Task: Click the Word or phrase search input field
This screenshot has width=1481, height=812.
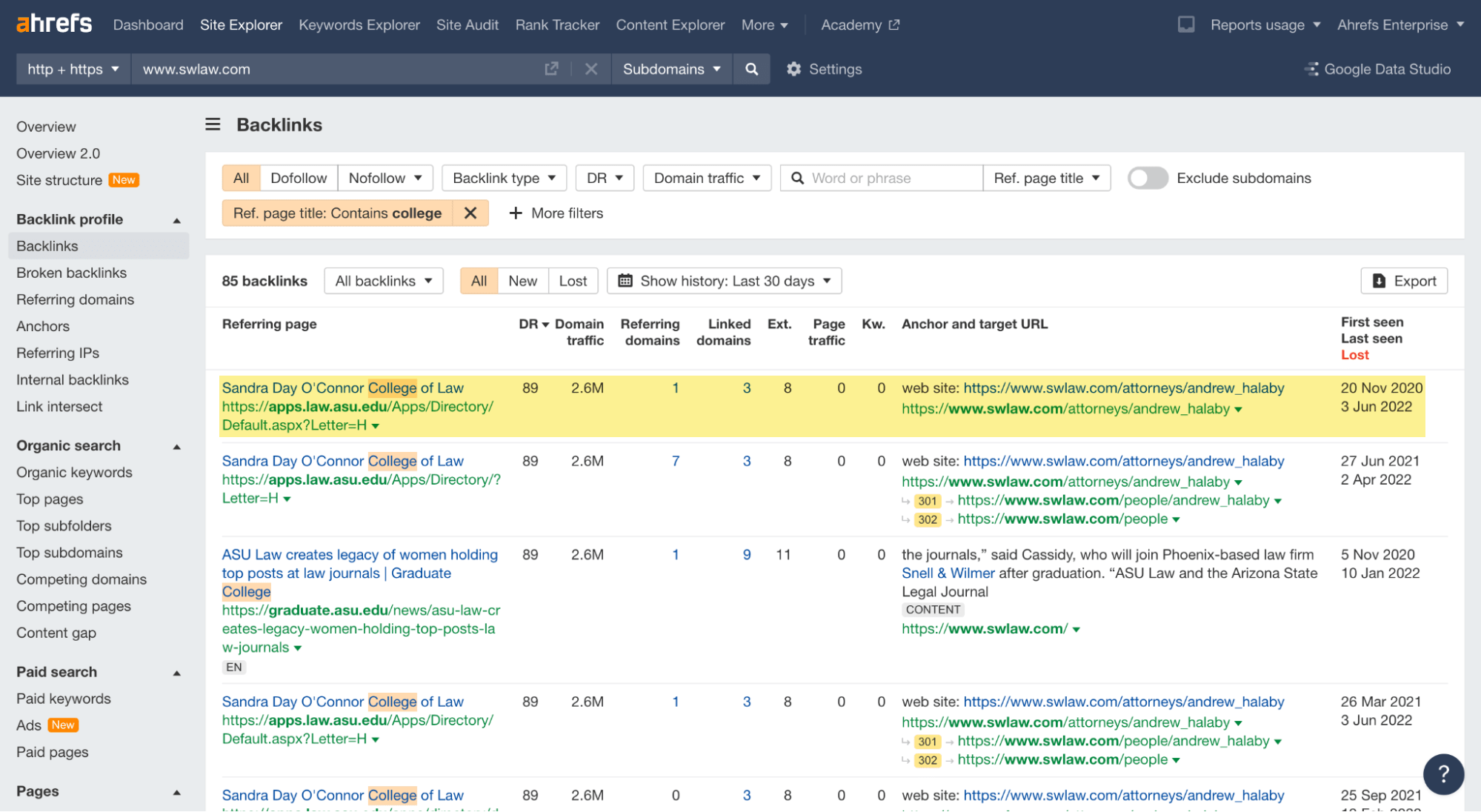Action: click(880, 177)
